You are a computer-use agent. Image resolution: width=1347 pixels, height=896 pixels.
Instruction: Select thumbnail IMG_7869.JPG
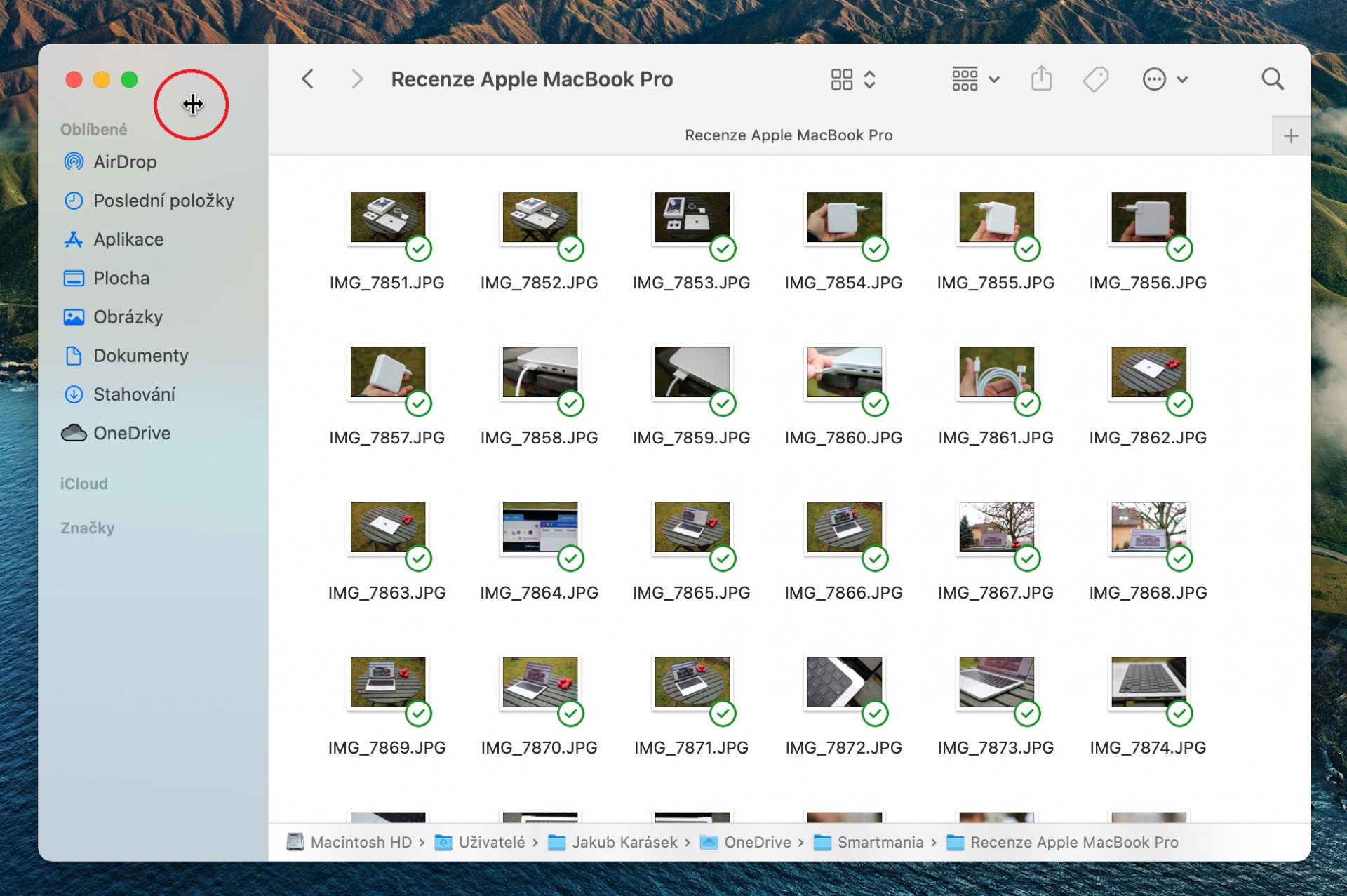(x=387, y=682)
